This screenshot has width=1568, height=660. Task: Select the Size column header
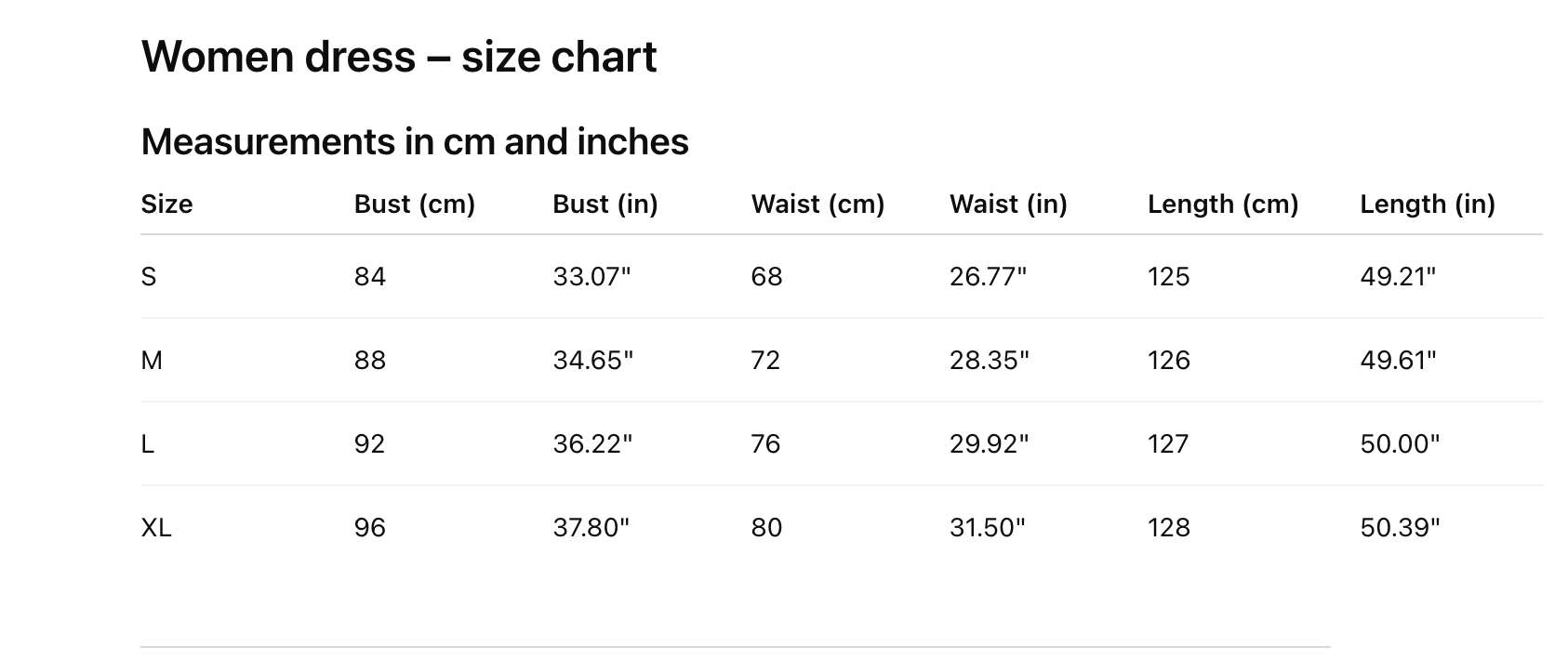tap(166, 205)
